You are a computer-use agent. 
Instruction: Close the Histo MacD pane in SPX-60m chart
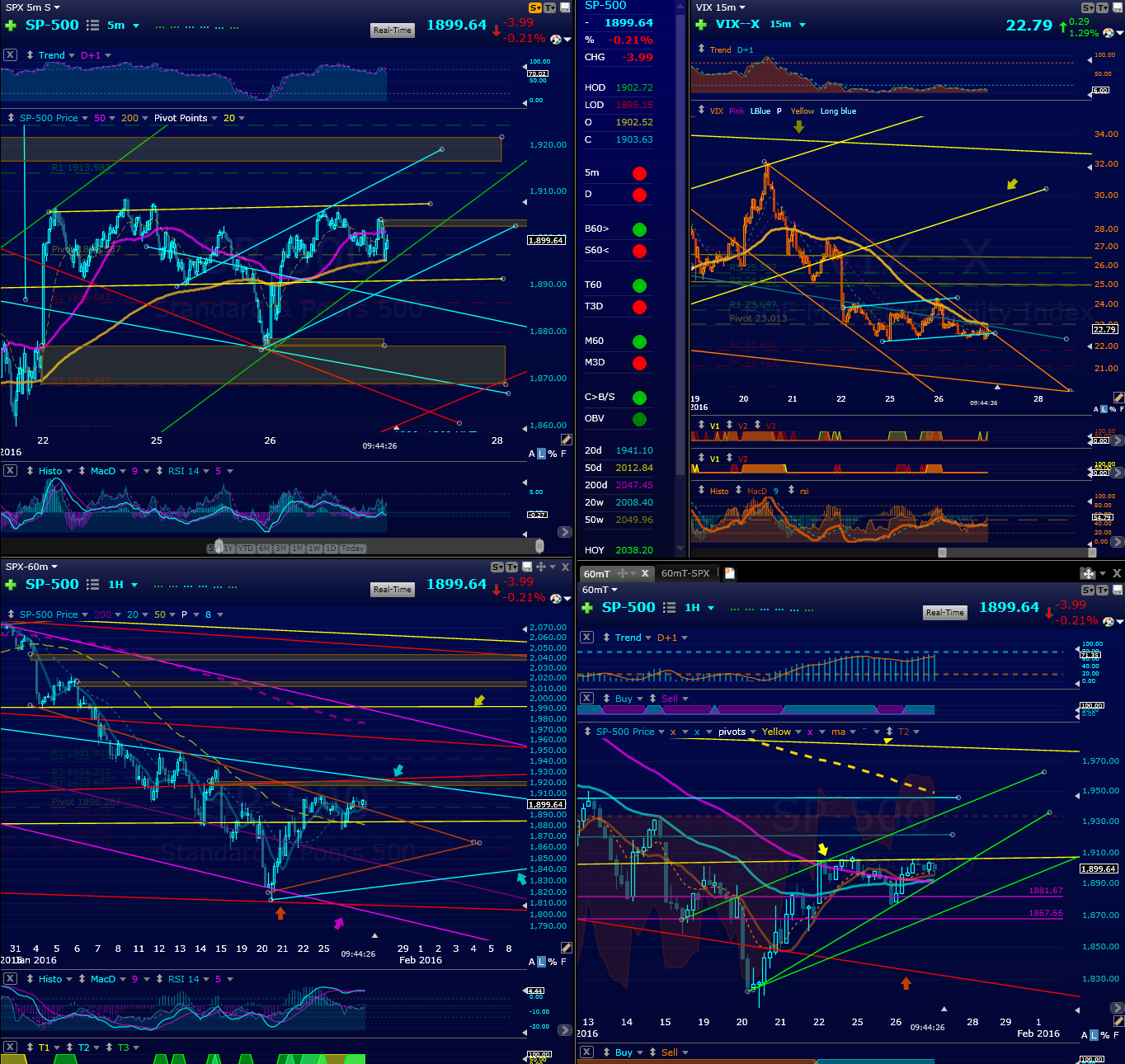(10, 979)
